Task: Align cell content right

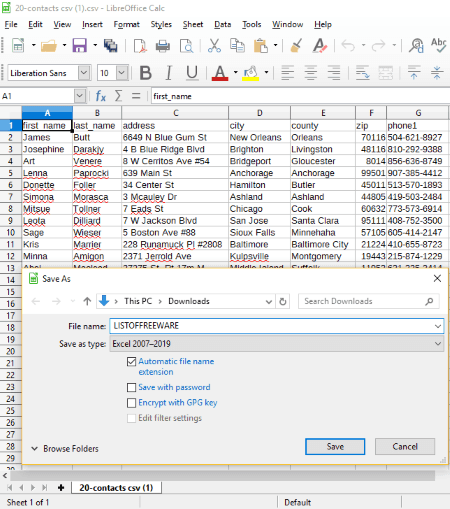Action: [x=334, y=73]
